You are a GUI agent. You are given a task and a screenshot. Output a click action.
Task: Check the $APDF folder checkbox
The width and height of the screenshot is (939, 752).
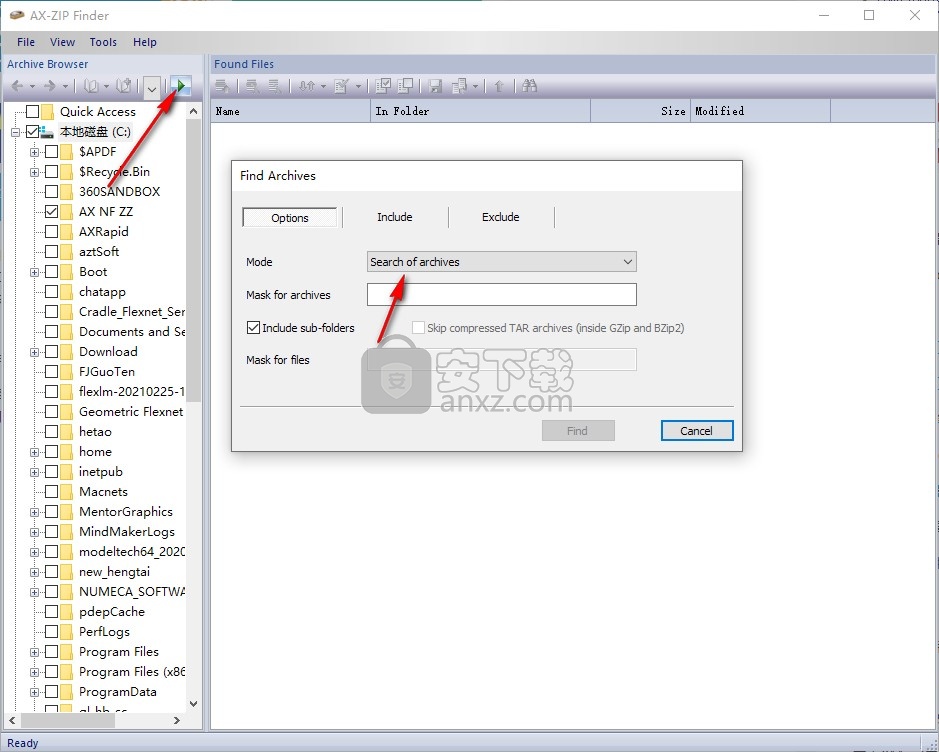point(52,152)
